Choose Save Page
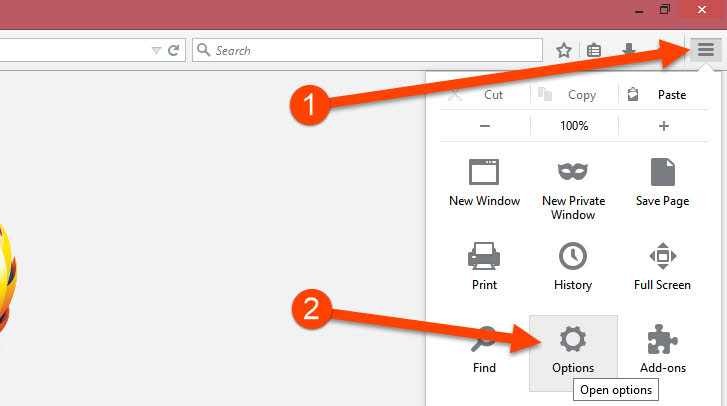 [x=663, y=183]
